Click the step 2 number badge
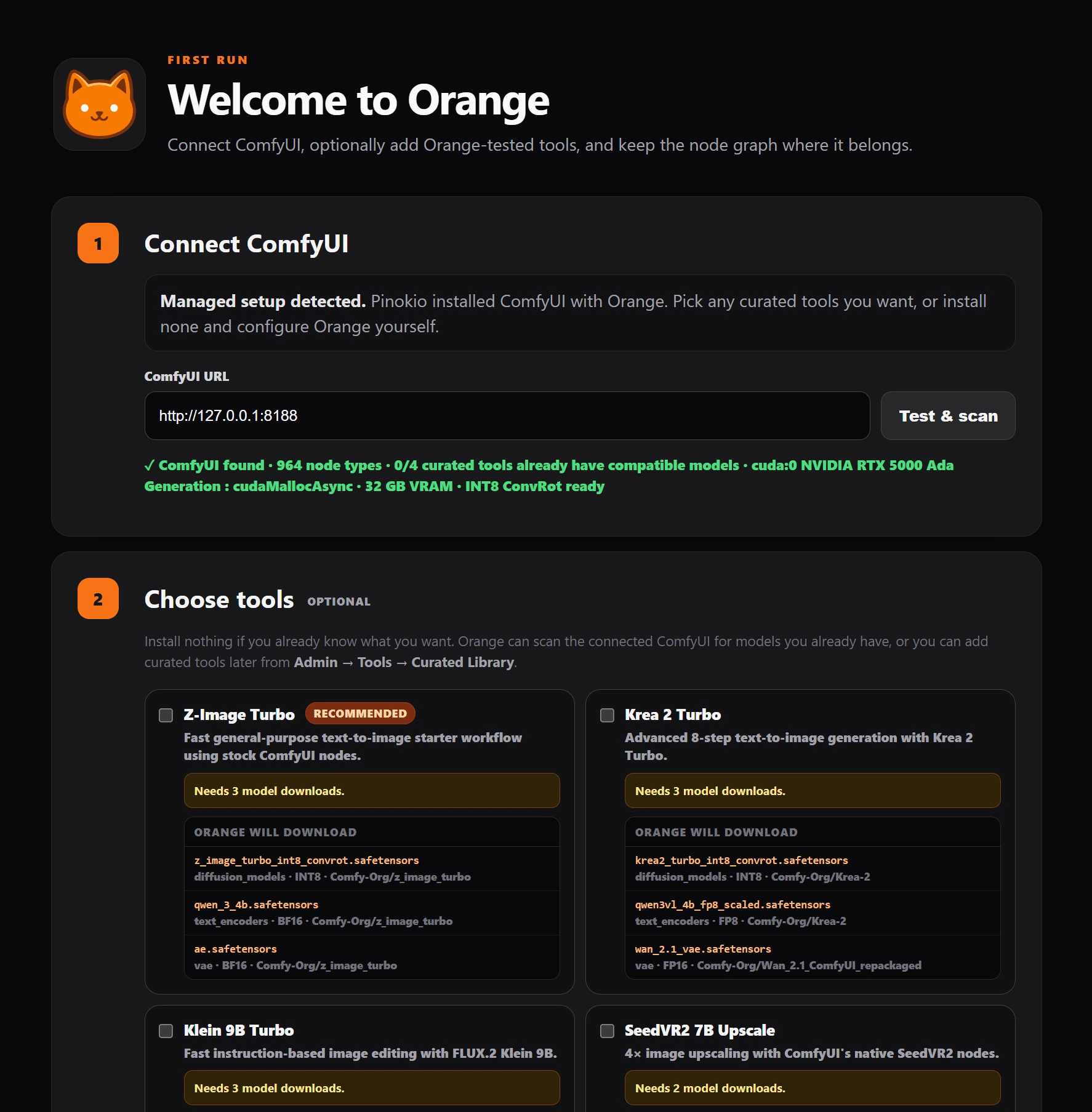 pyautogui.click(x=98, y=599)
